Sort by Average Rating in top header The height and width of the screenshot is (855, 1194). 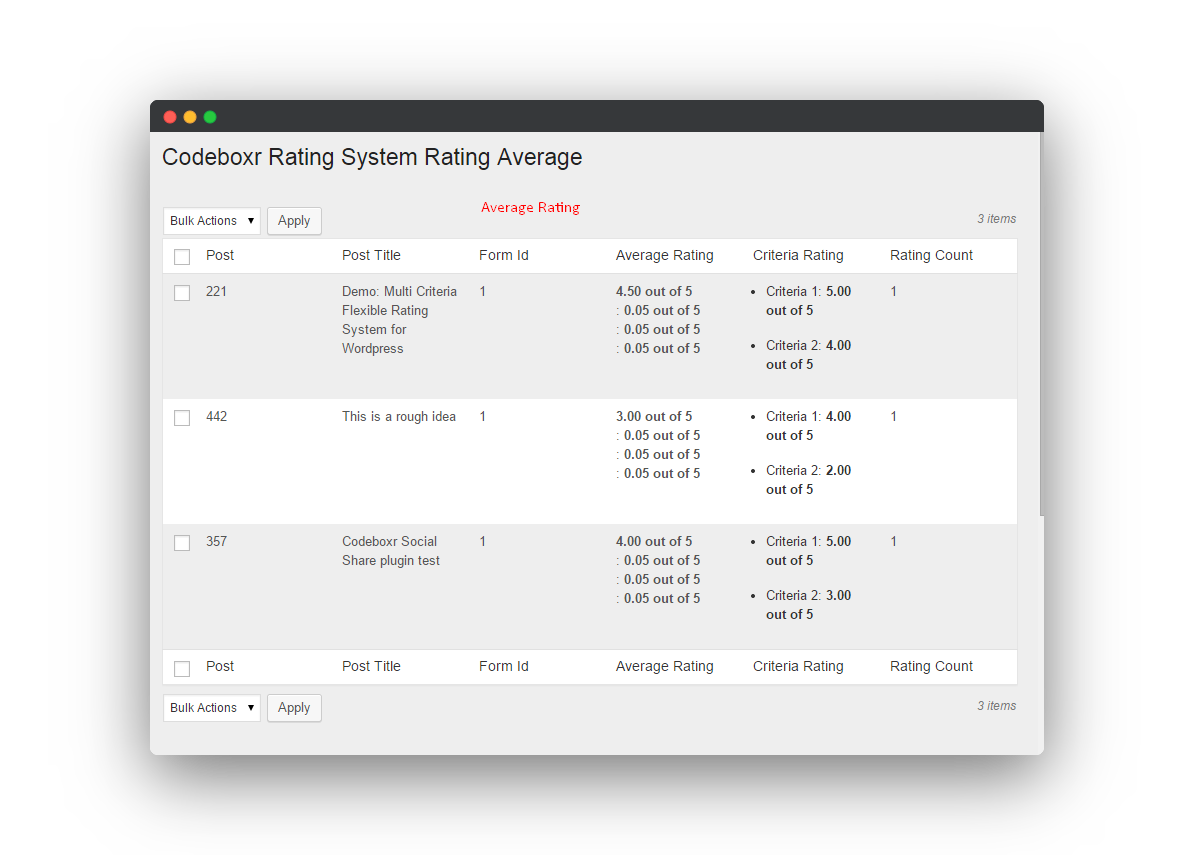665,256
